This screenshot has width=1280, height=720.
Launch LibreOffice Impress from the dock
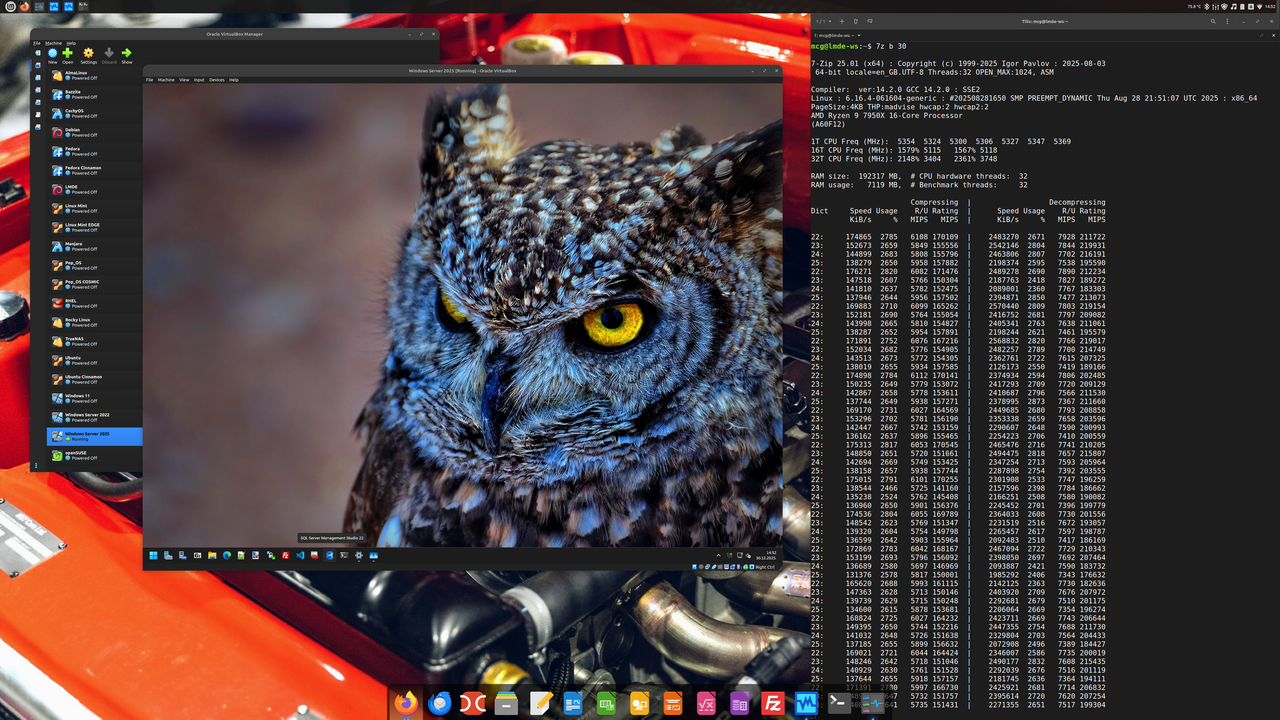pos(673,703)
